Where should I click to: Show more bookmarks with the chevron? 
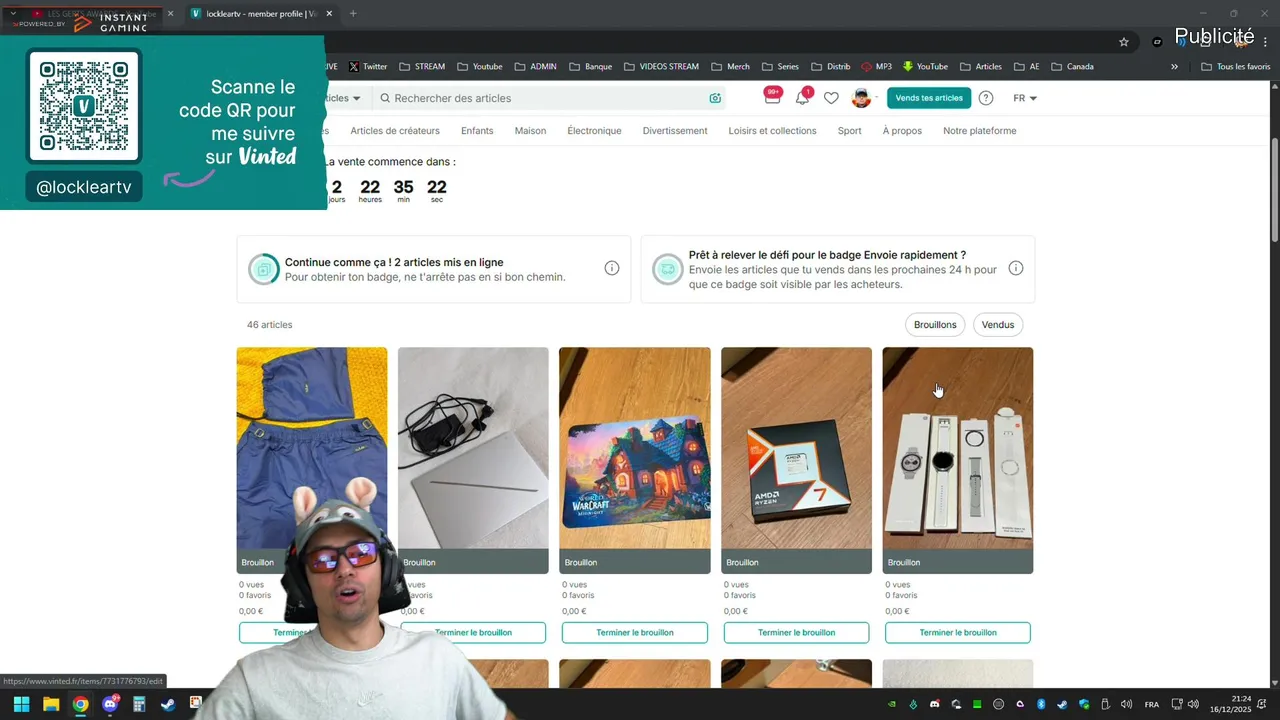pyautogui.click(x=1174, y=67)
